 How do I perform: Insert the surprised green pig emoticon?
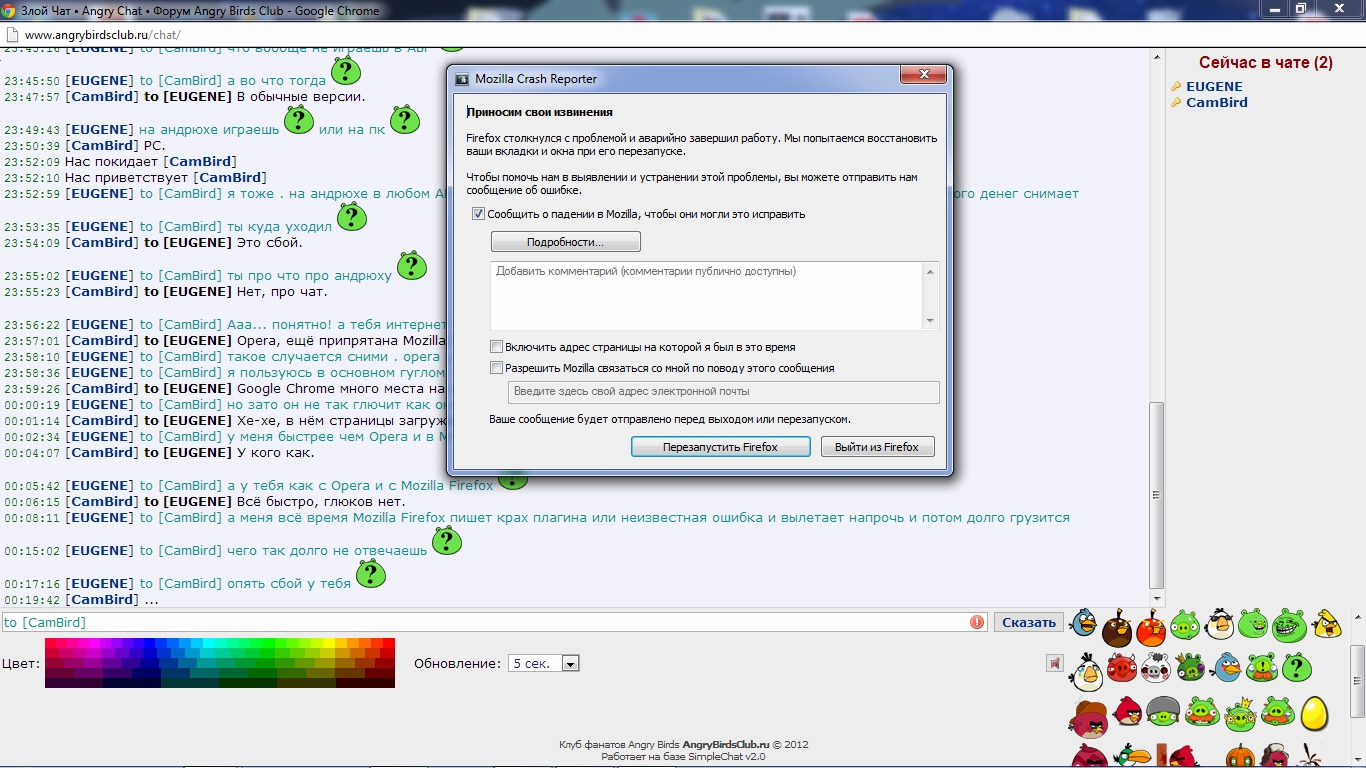1185,625
